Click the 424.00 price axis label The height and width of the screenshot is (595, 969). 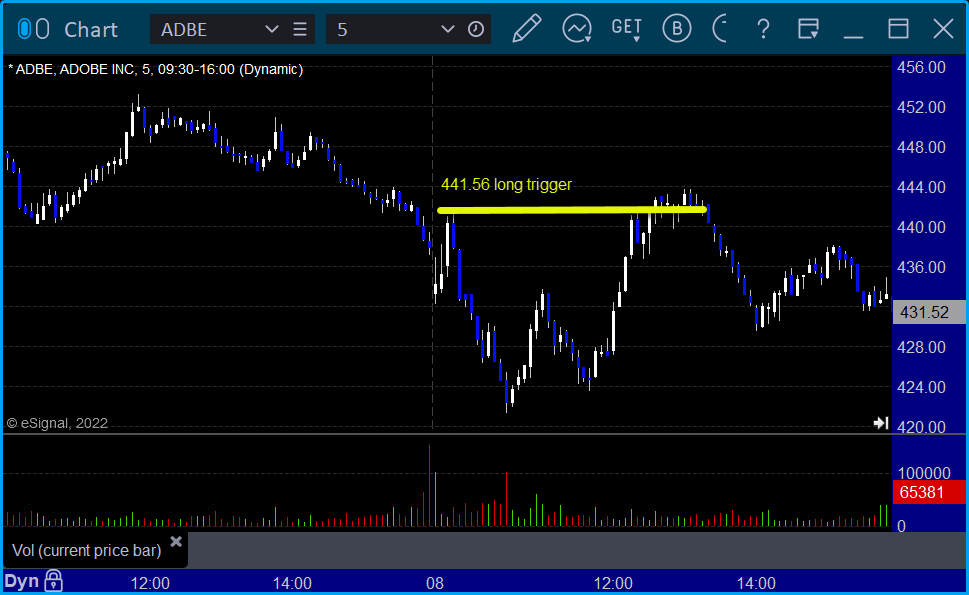[921, 387]
